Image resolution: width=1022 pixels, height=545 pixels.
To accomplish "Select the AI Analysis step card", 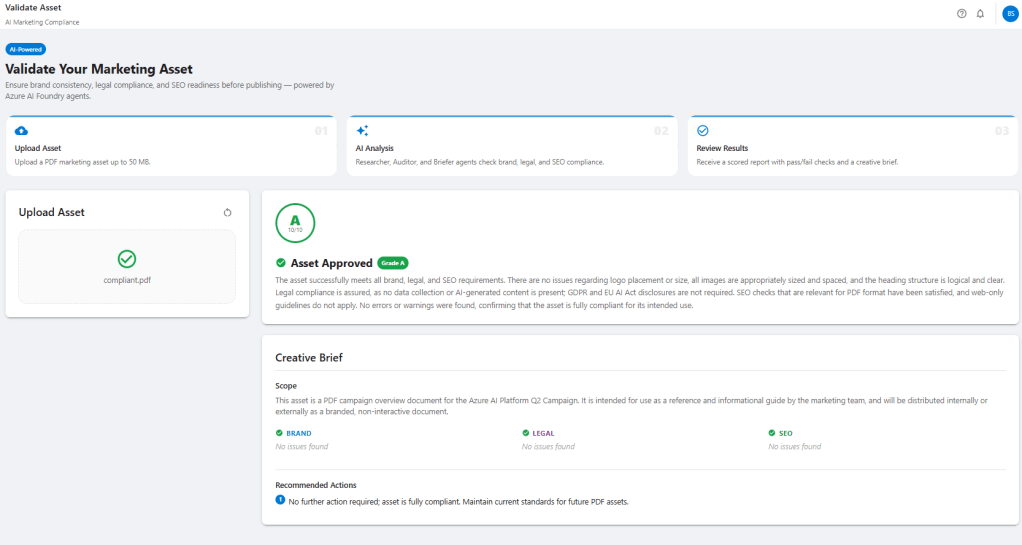I will pos(511,146).
